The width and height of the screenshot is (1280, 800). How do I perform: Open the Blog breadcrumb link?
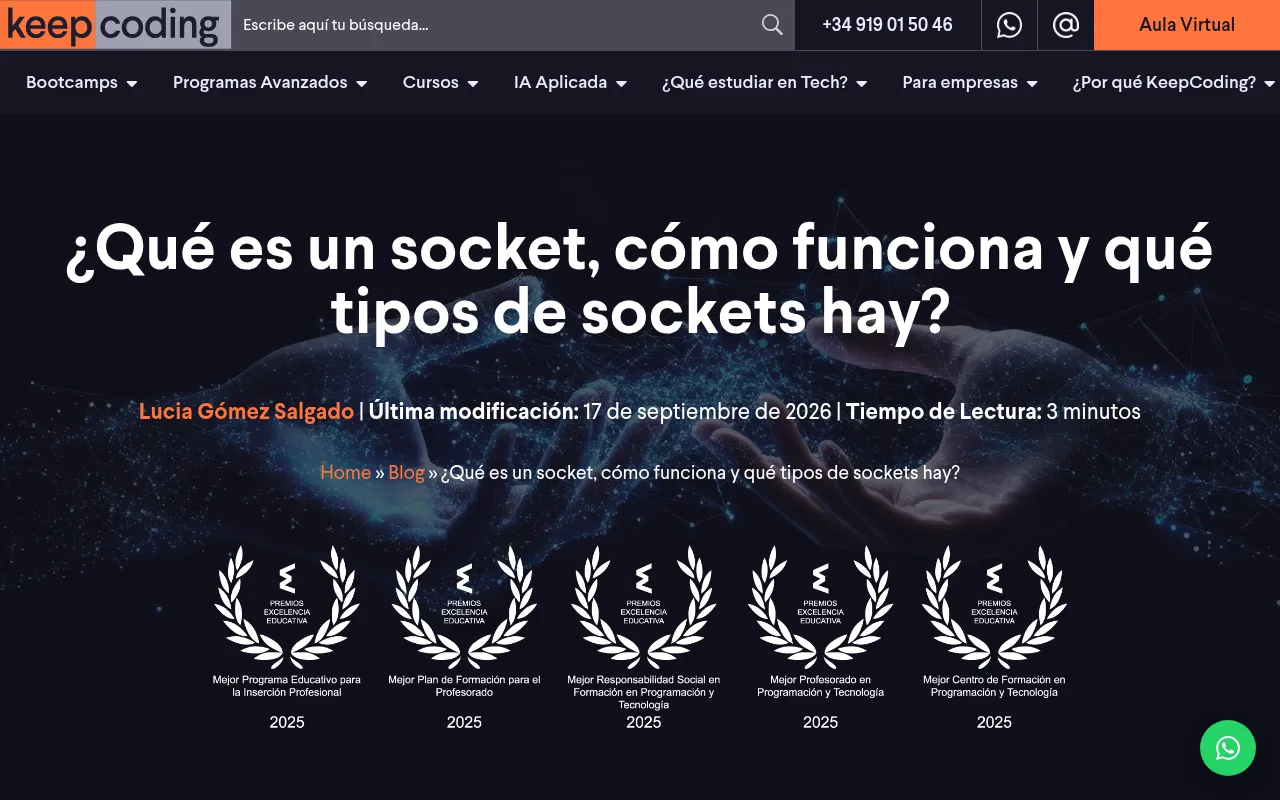coord(406,472)
